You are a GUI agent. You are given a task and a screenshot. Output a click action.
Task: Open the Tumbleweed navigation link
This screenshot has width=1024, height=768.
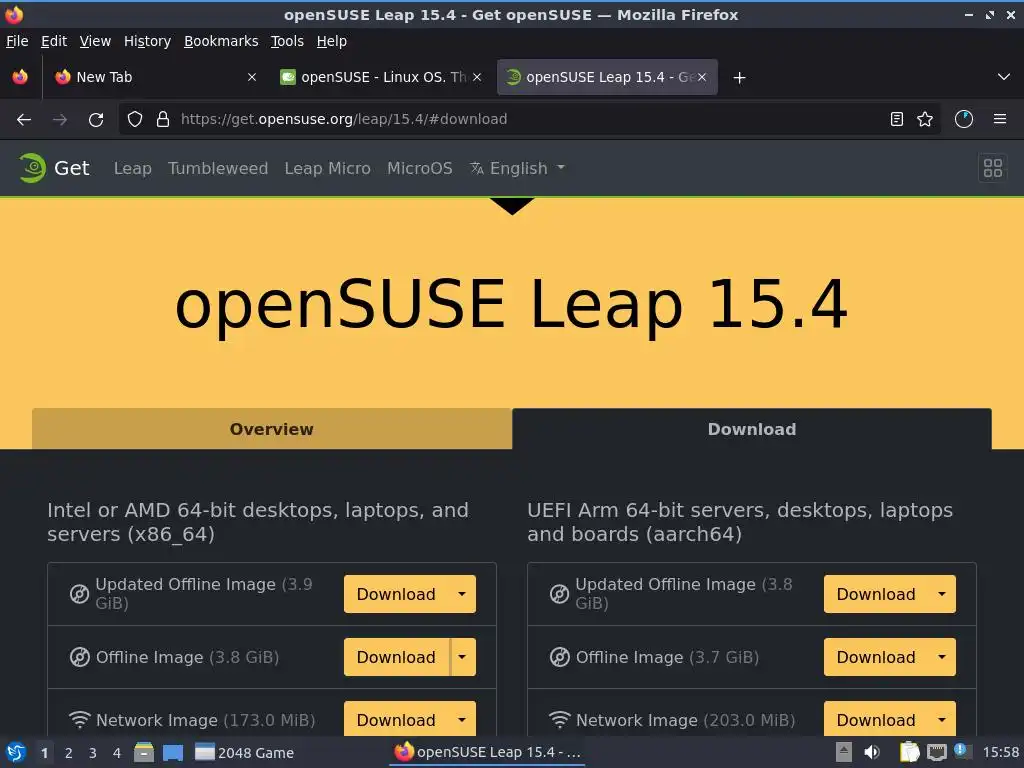(x=218, y=168)
